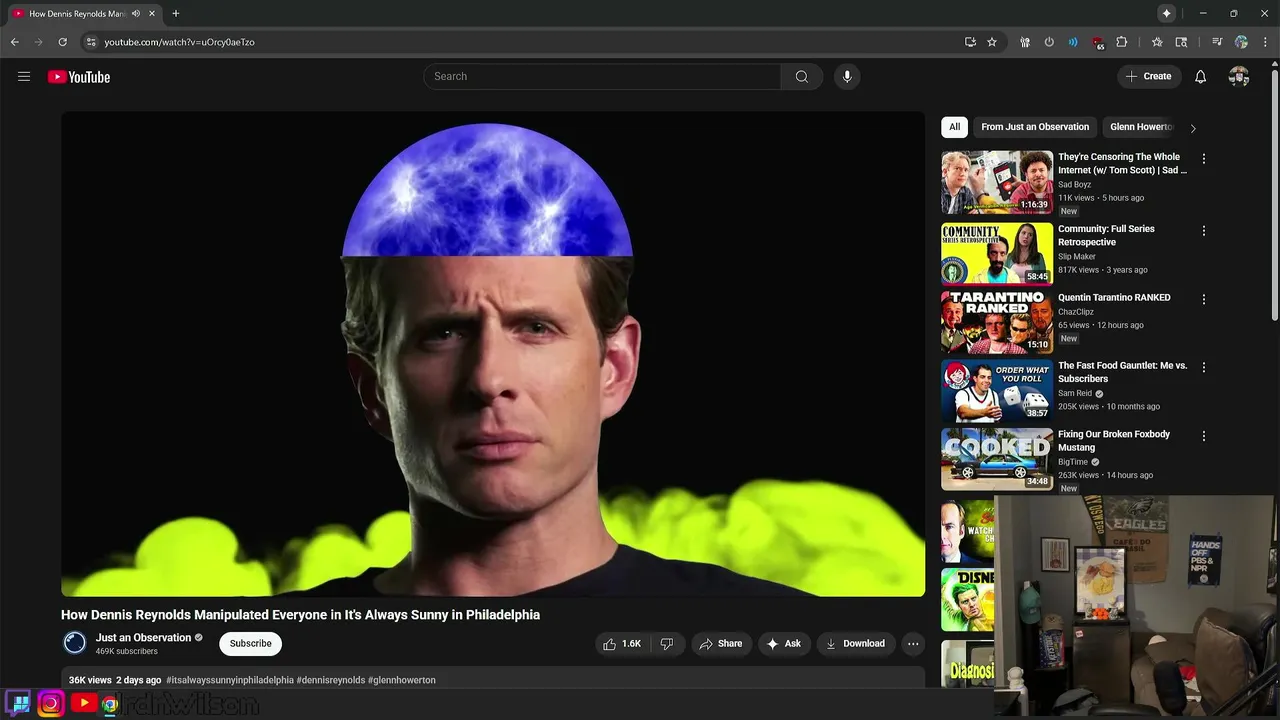
Task: Install app icon in address bar
Action: coord(970,42)
